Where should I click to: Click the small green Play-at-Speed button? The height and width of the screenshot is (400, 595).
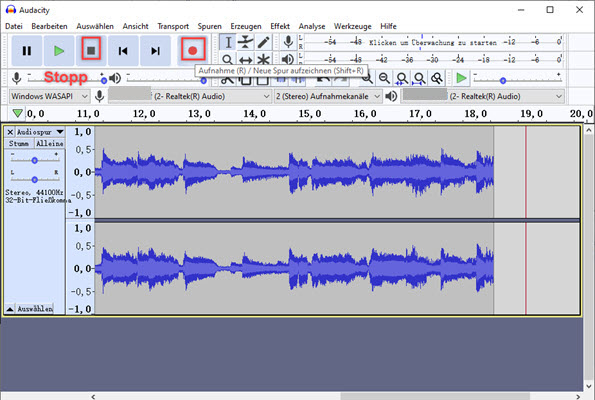(461, 78)
